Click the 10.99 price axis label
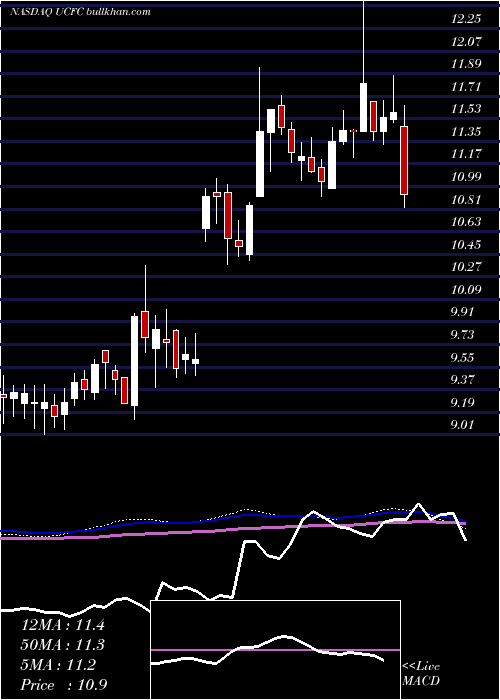 coord(466,176)
